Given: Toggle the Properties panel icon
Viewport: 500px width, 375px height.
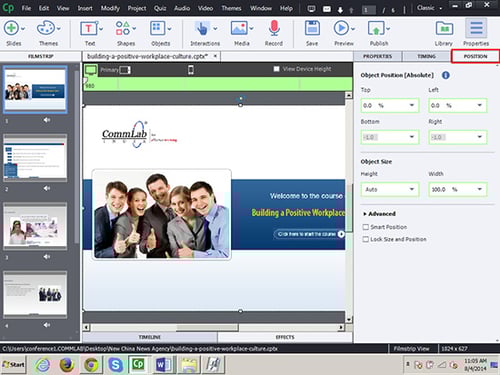Looking at the screenshot, I should tap(476, 28).
